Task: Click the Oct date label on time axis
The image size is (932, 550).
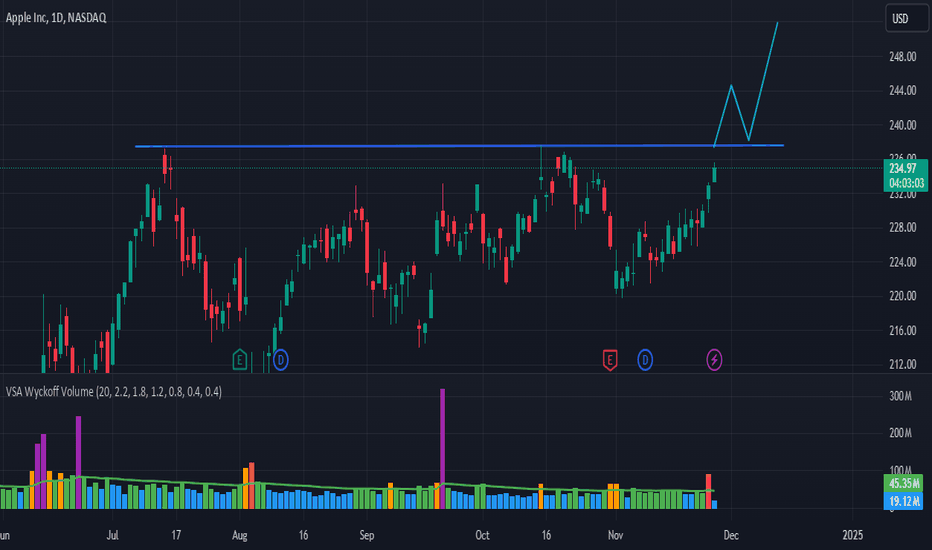Action: click(x=483, y=535)
